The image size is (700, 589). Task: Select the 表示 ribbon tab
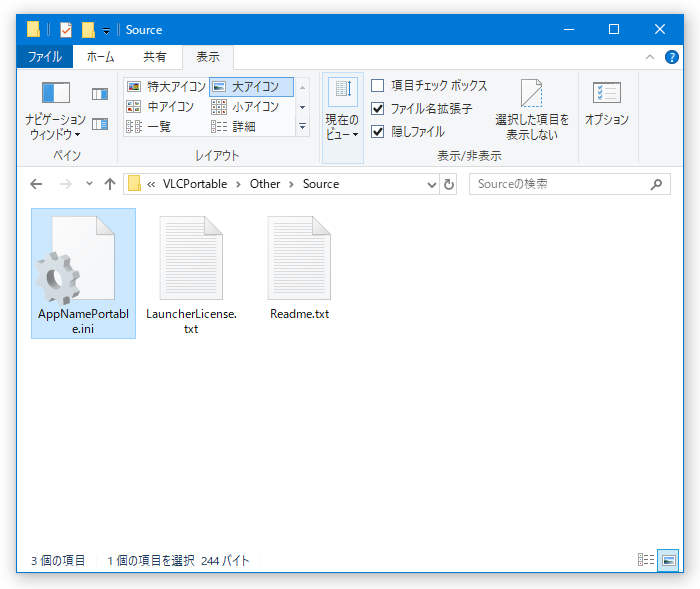208,57
